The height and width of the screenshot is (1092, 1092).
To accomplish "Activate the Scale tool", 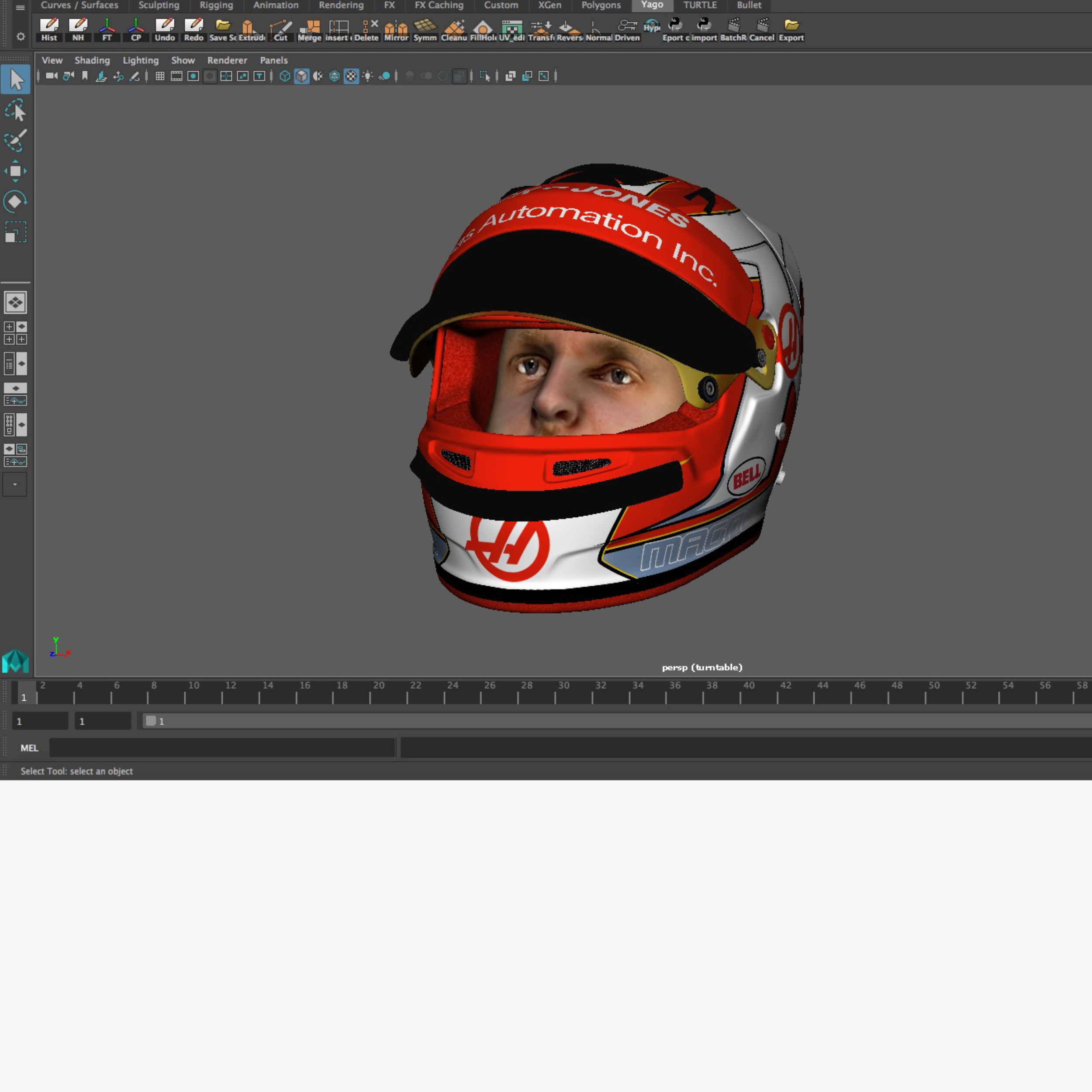I will (15, 232).
